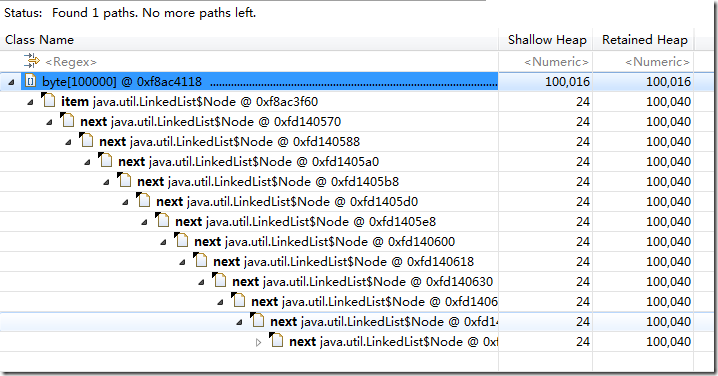This screenshot has width=718, height=376.
Task: Select next java.util.LinkedList$Node @ 0xfd1405d0
Action: tap(287, 202)
